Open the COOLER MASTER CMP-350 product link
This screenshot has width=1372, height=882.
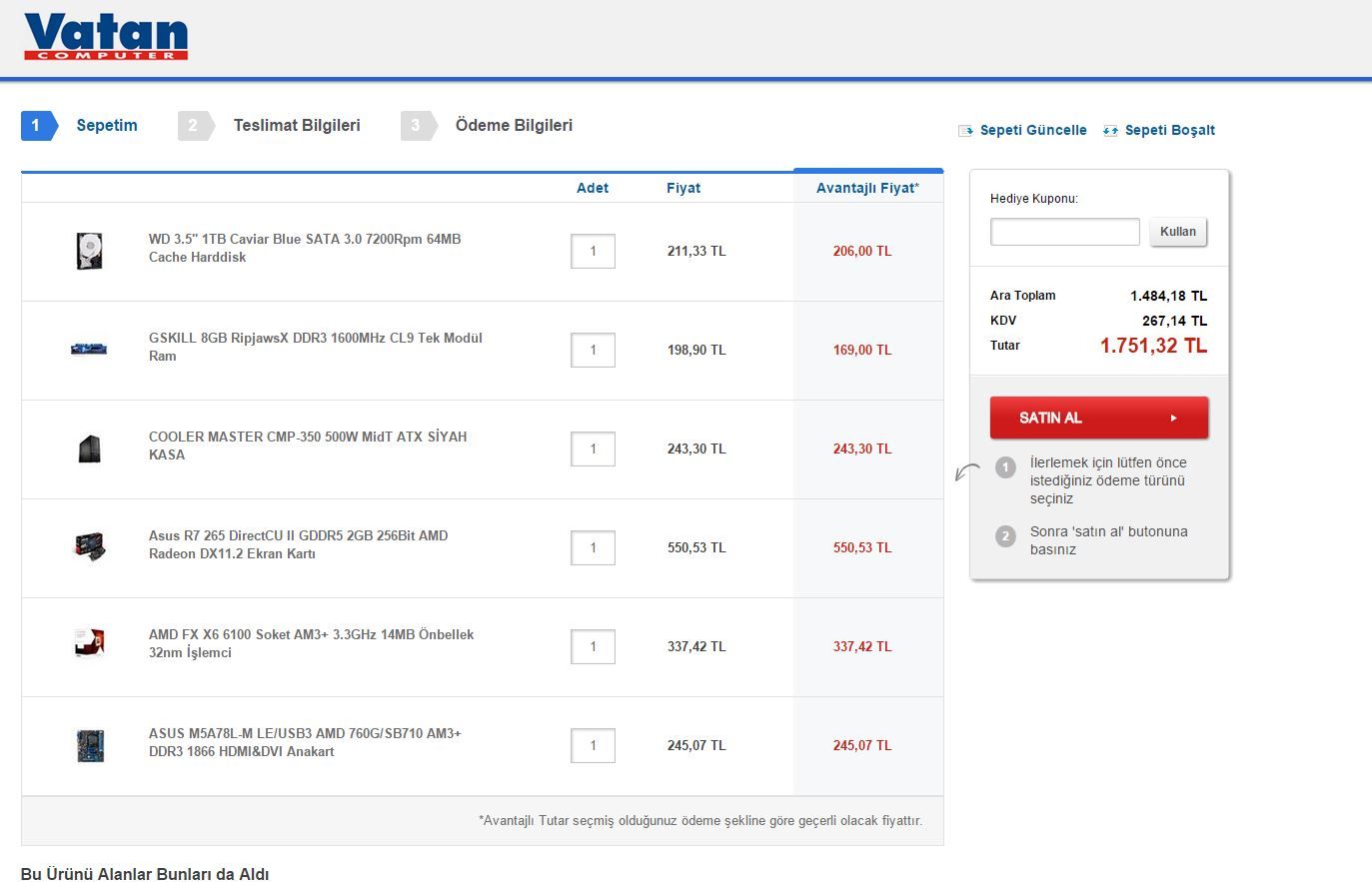click(308, 445)
